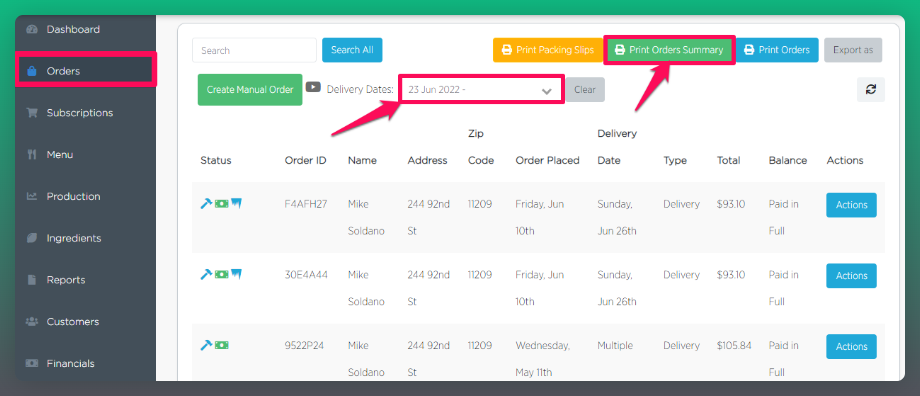Click the orders Search input field
This screenshot has width=920, height=396.
[x=254, y=50]
